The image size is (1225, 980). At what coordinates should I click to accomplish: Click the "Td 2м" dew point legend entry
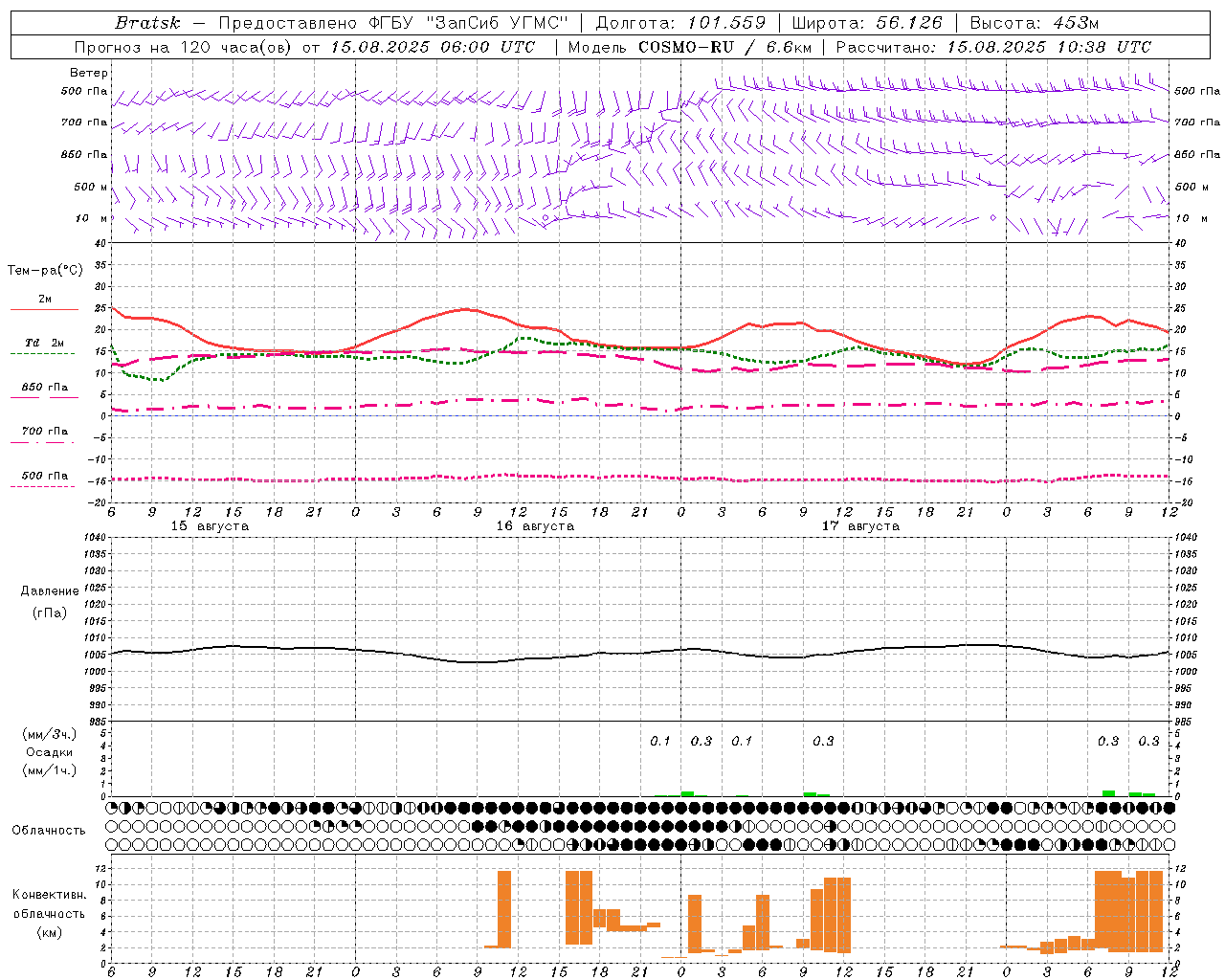click(44, 343)
